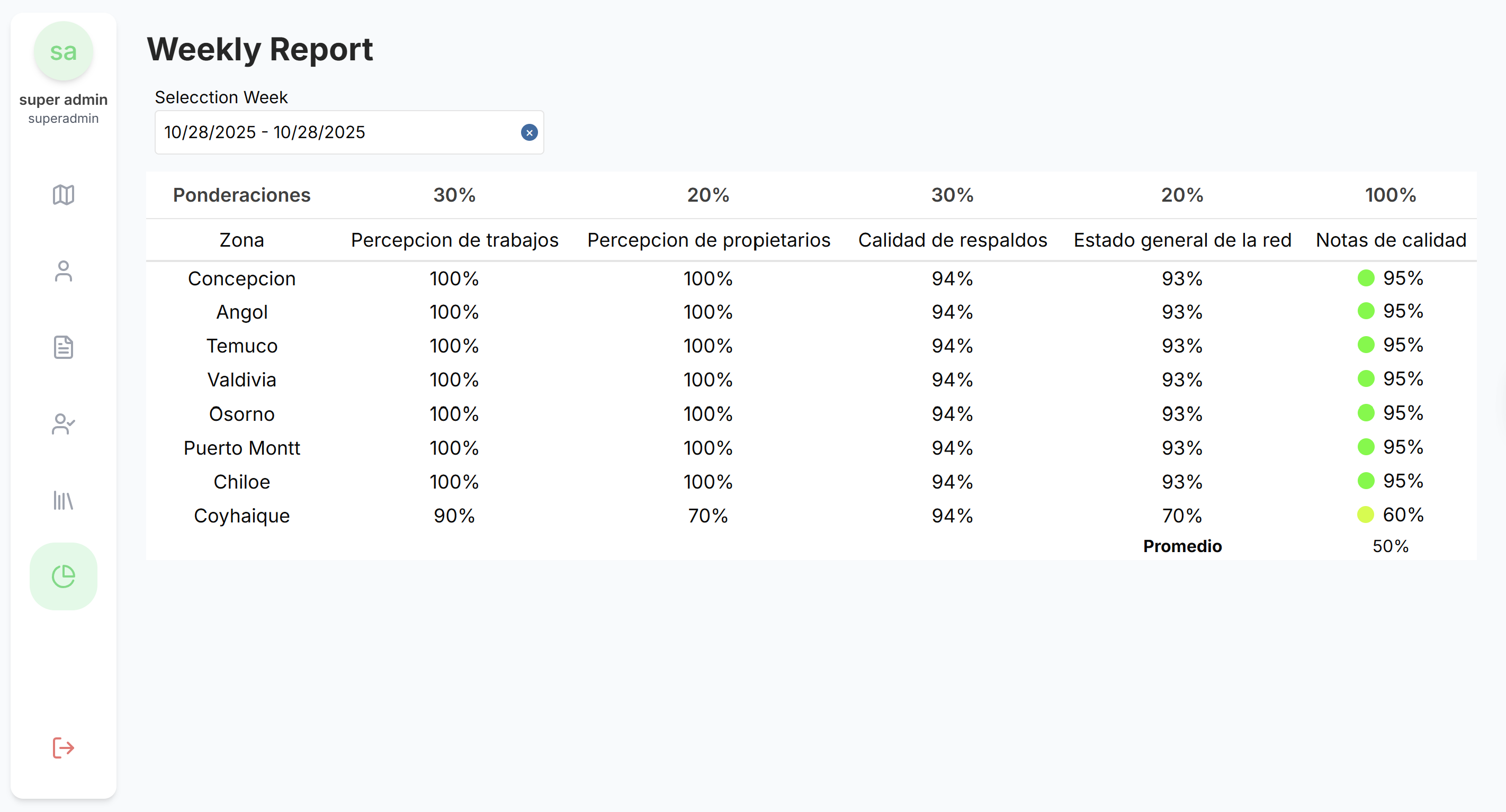Viewport: 1506px width, 812px height.
Task: Click the Concepcion green status dot
Action: point(1366,278)
